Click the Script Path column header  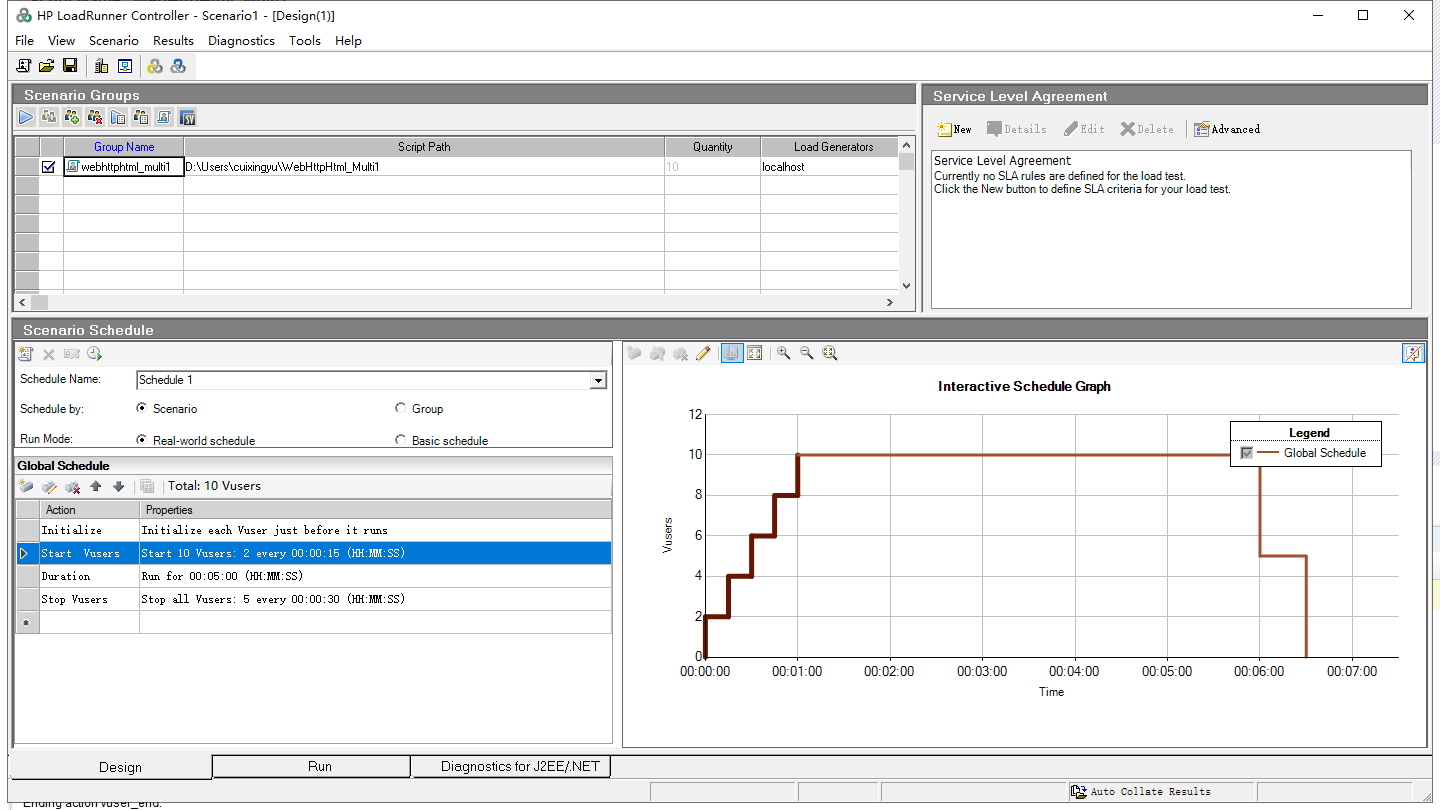pyautogui.click(x=424, y=147)
